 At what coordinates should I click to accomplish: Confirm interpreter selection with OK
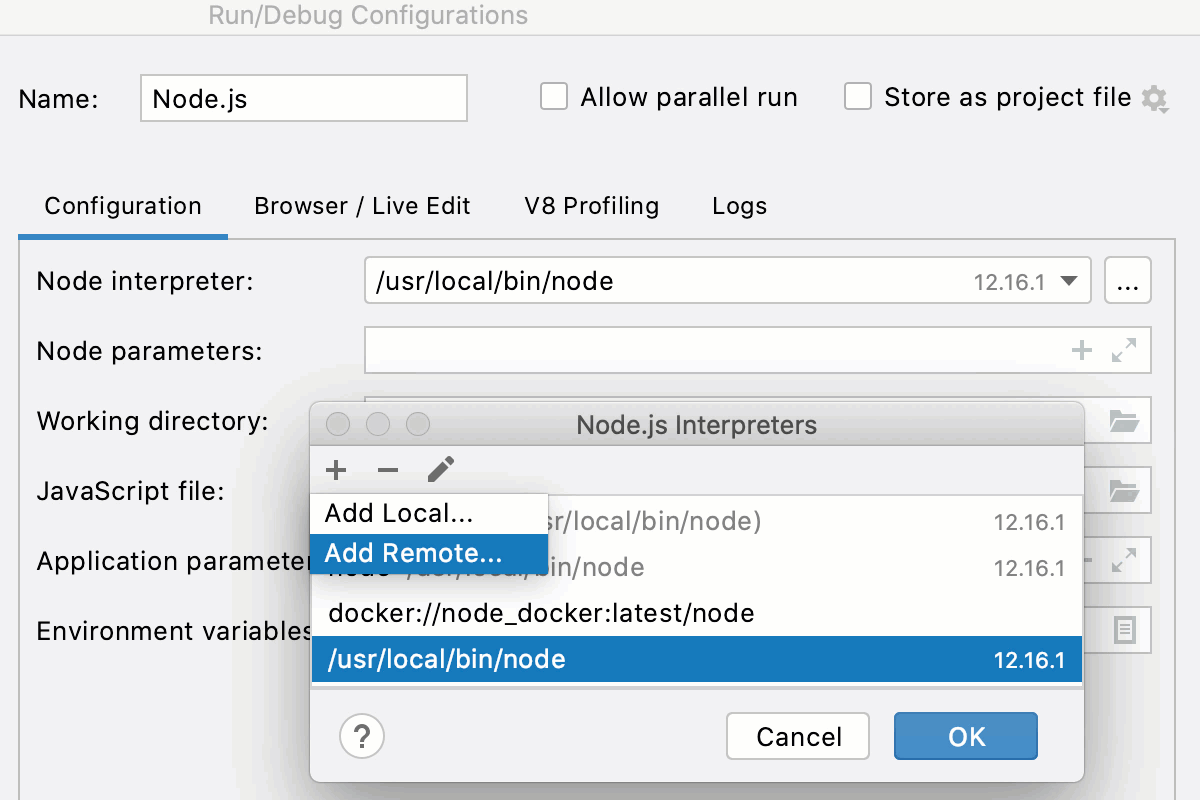click(x=965, y=736)
